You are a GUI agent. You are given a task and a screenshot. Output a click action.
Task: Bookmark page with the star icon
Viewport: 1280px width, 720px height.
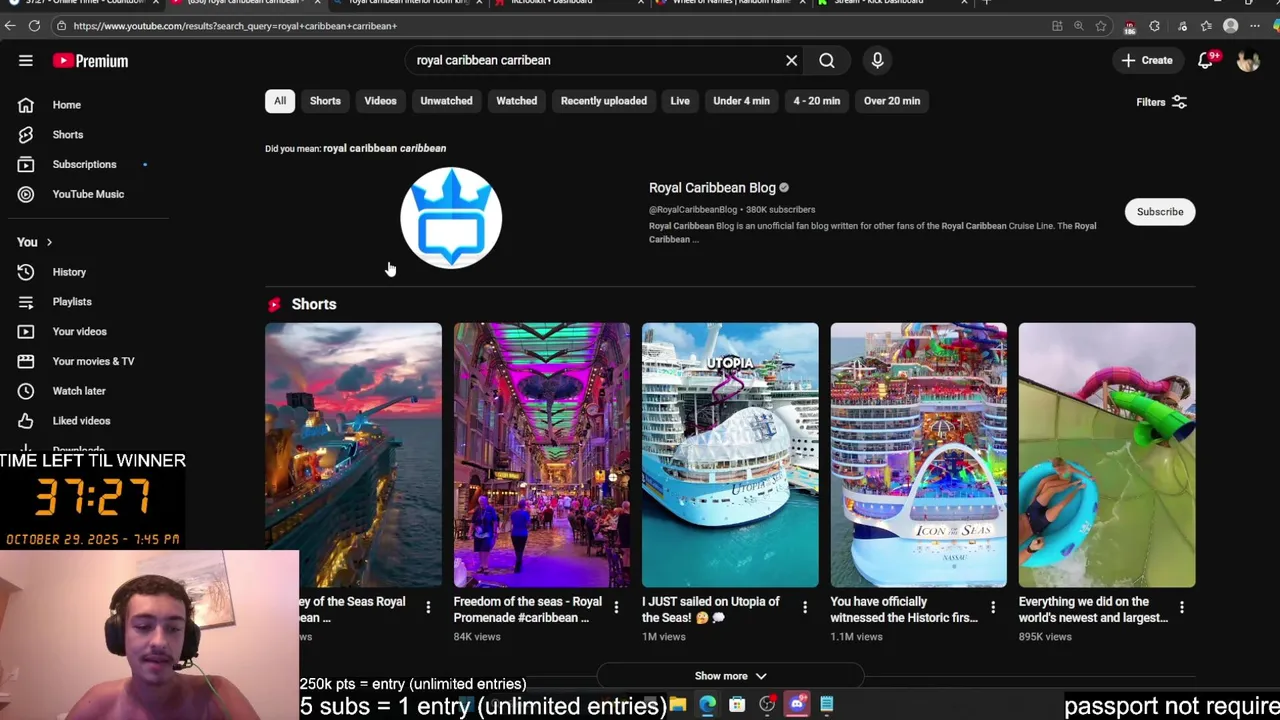pos(1101,26)
